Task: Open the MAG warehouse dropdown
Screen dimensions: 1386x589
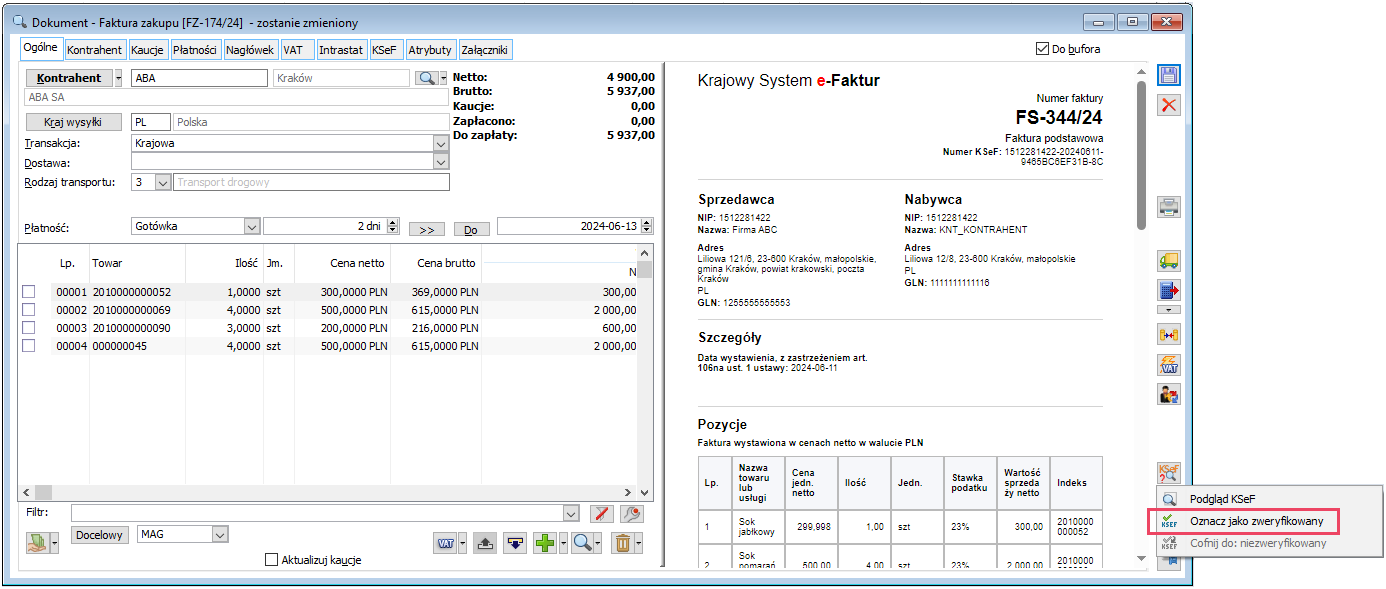Action: pos(221,535)
